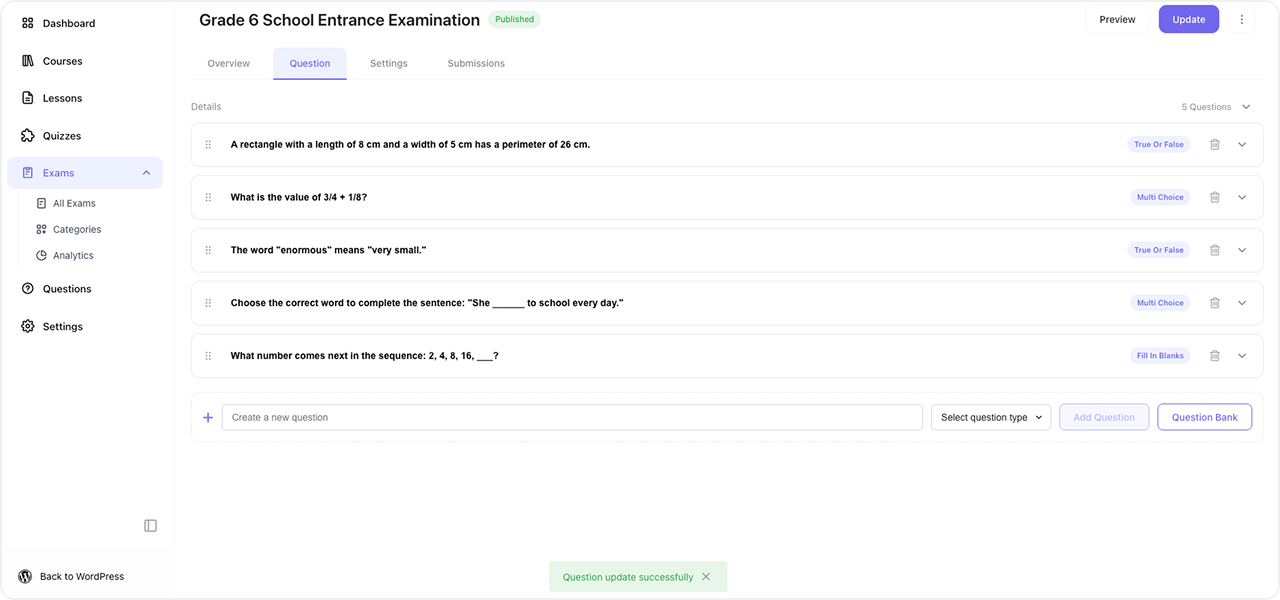The image size is (1280, 600).
Task: Delete the number sequence question
Action: [1215, 356]
